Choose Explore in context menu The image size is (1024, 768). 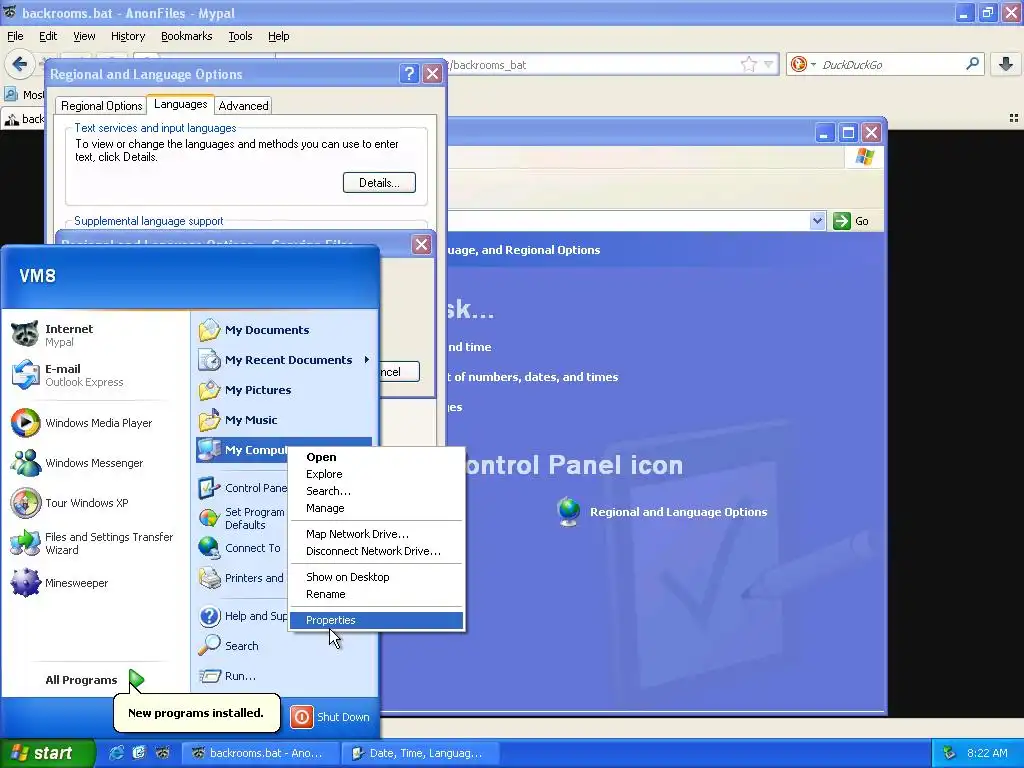[x=376, y=474]
